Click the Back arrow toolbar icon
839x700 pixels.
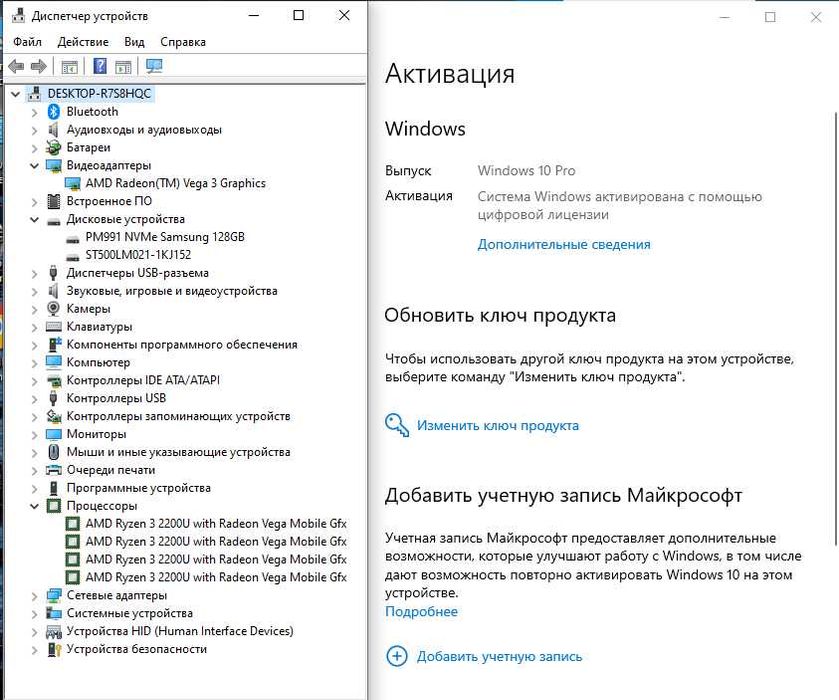pos(16,66)
